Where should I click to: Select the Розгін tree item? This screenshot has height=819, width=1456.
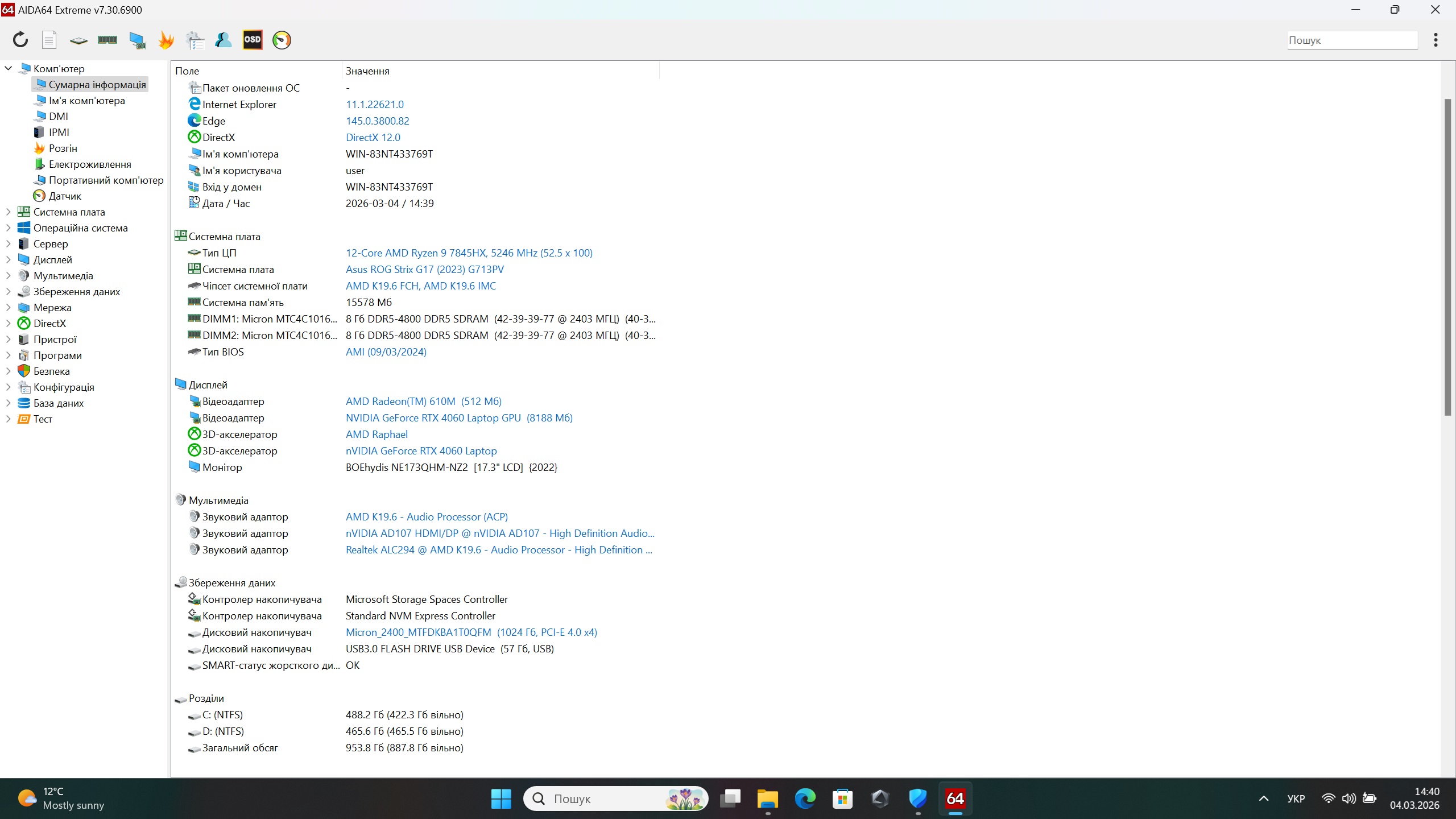[x=63, y=148]
